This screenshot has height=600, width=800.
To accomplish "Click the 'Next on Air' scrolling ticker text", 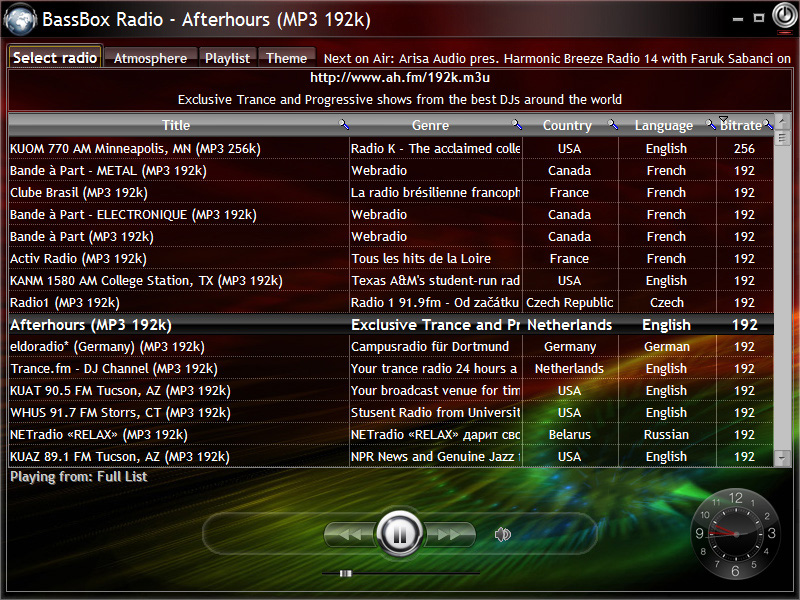I will 557,58.
